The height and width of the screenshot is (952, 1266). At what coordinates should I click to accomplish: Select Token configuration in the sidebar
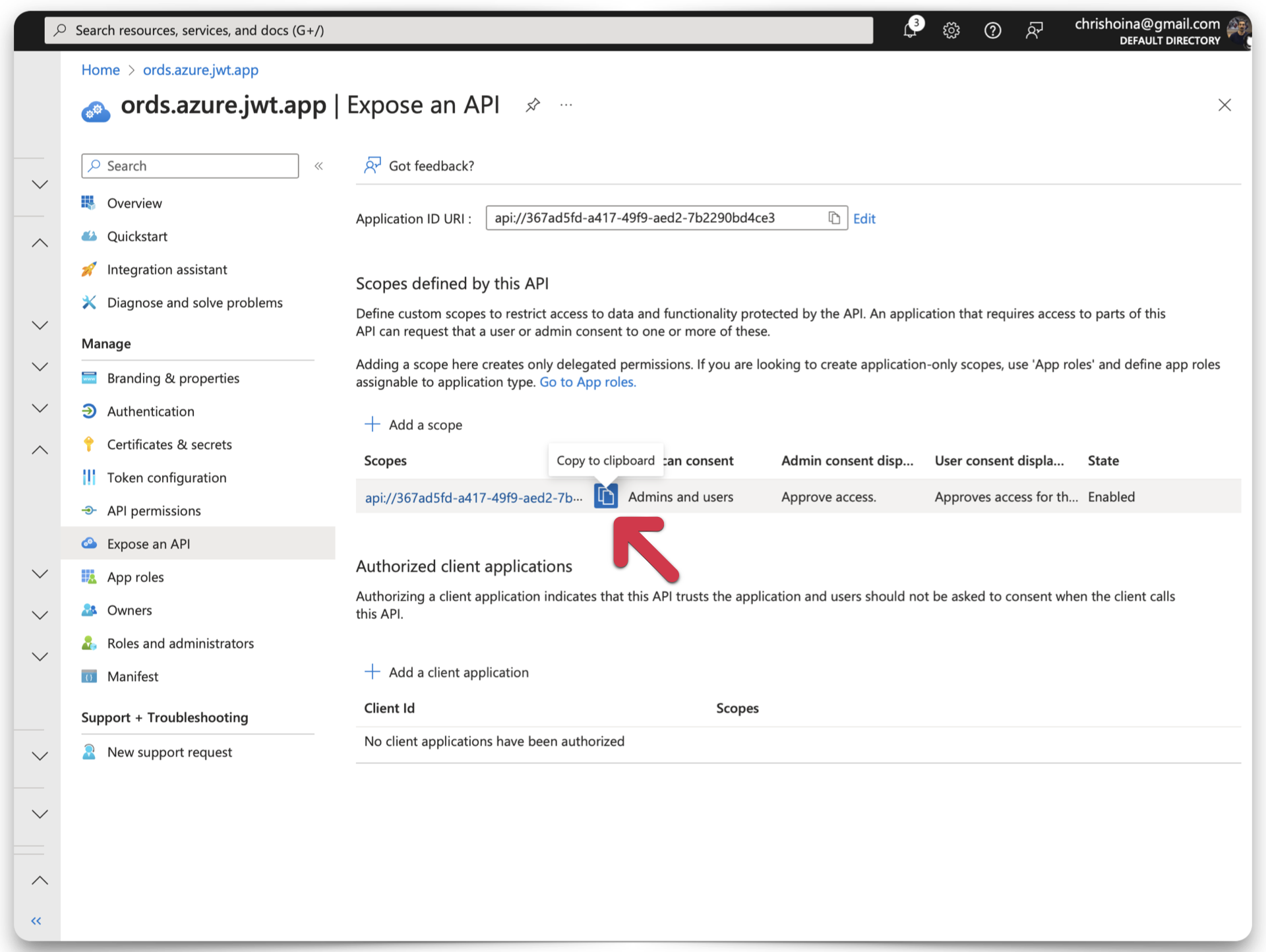166,477
